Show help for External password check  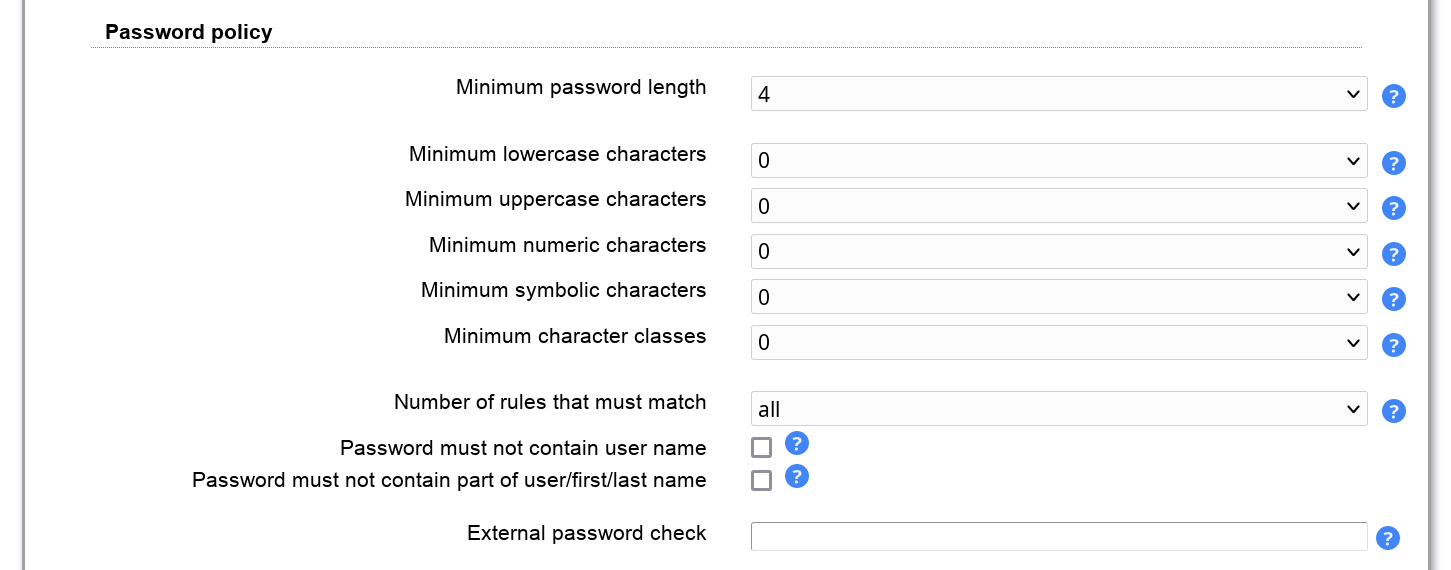1387,538
